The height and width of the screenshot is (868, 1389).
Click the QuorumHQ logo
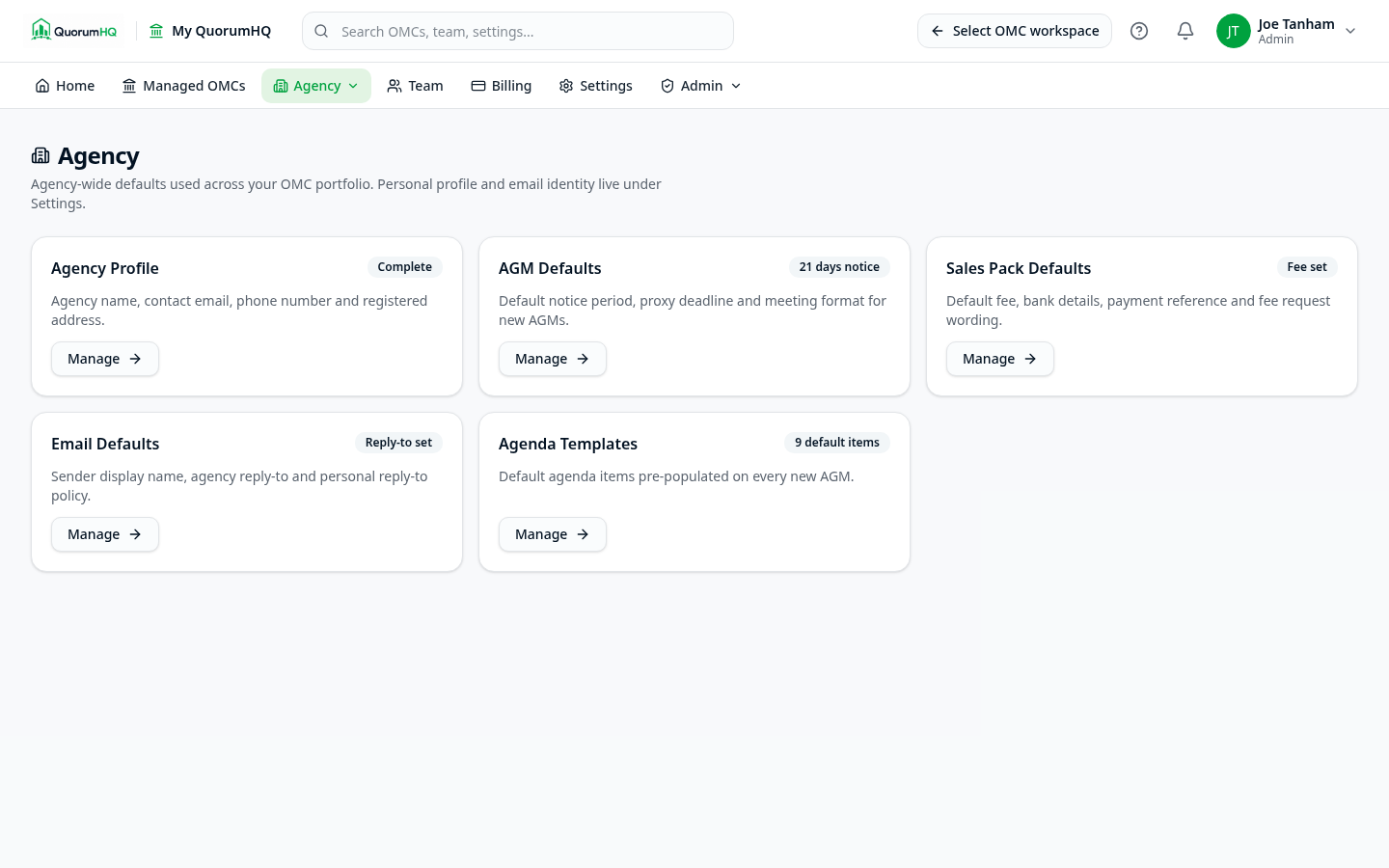74,31
